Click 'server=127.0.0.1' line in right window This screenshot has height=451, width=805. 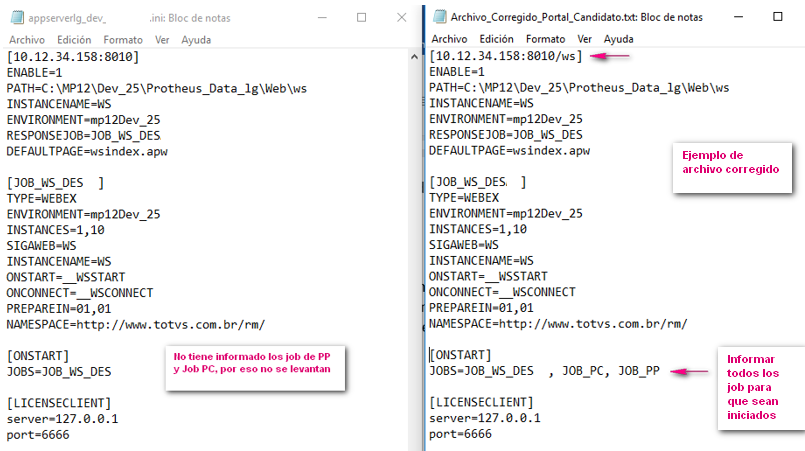point(485,418)
